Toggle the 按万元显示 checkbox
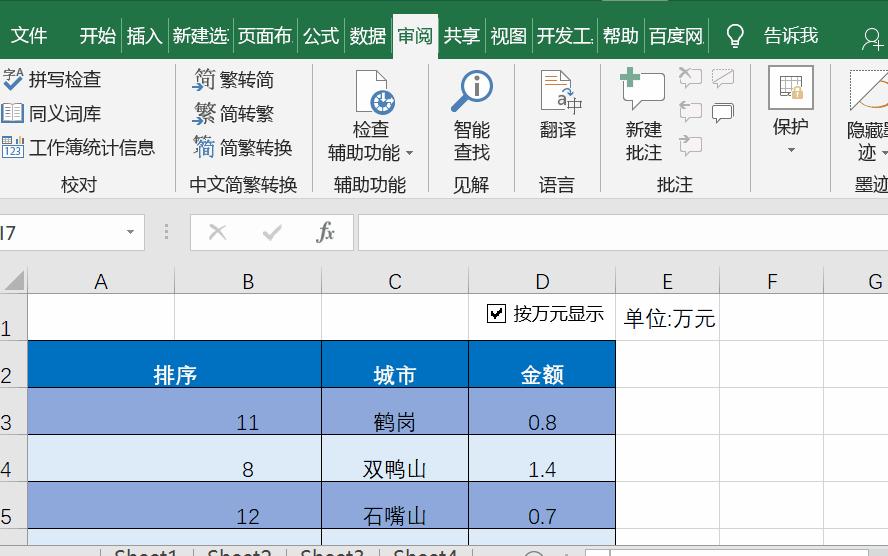888x556 pixels. (x=496, y=313)
